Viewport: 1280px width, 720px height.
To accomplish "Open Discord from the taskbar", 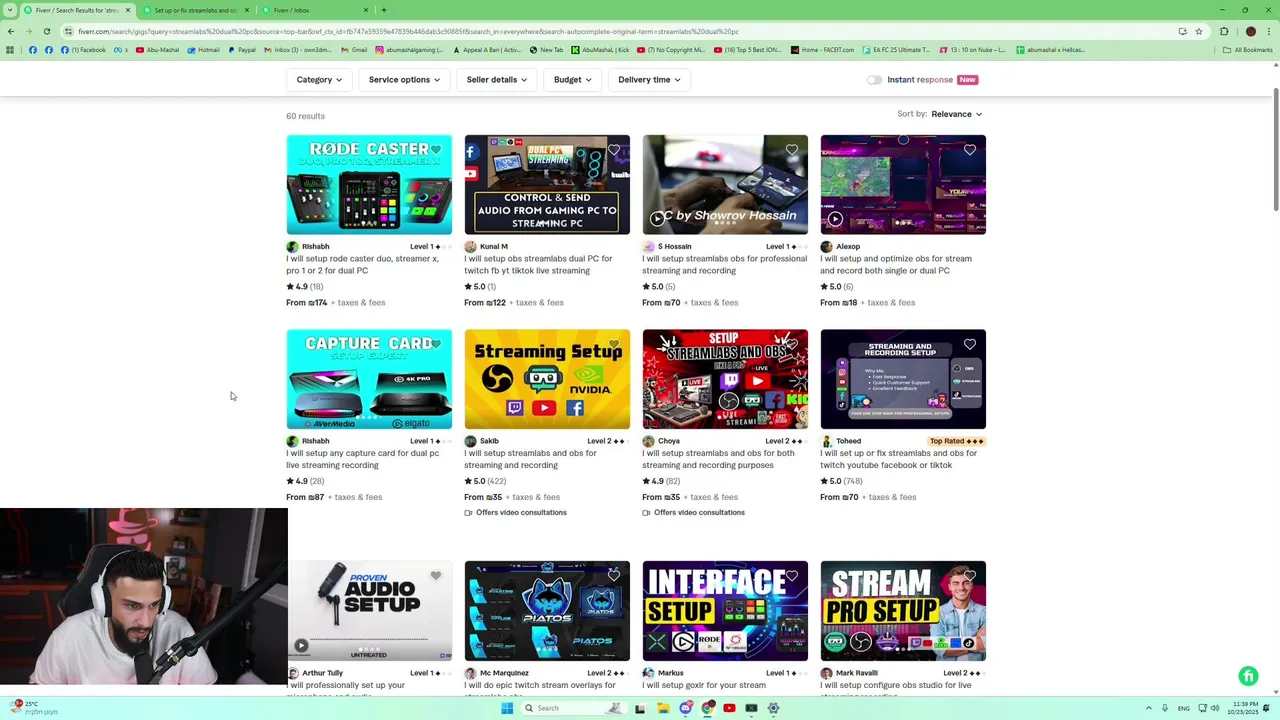I will pos(685,708).
